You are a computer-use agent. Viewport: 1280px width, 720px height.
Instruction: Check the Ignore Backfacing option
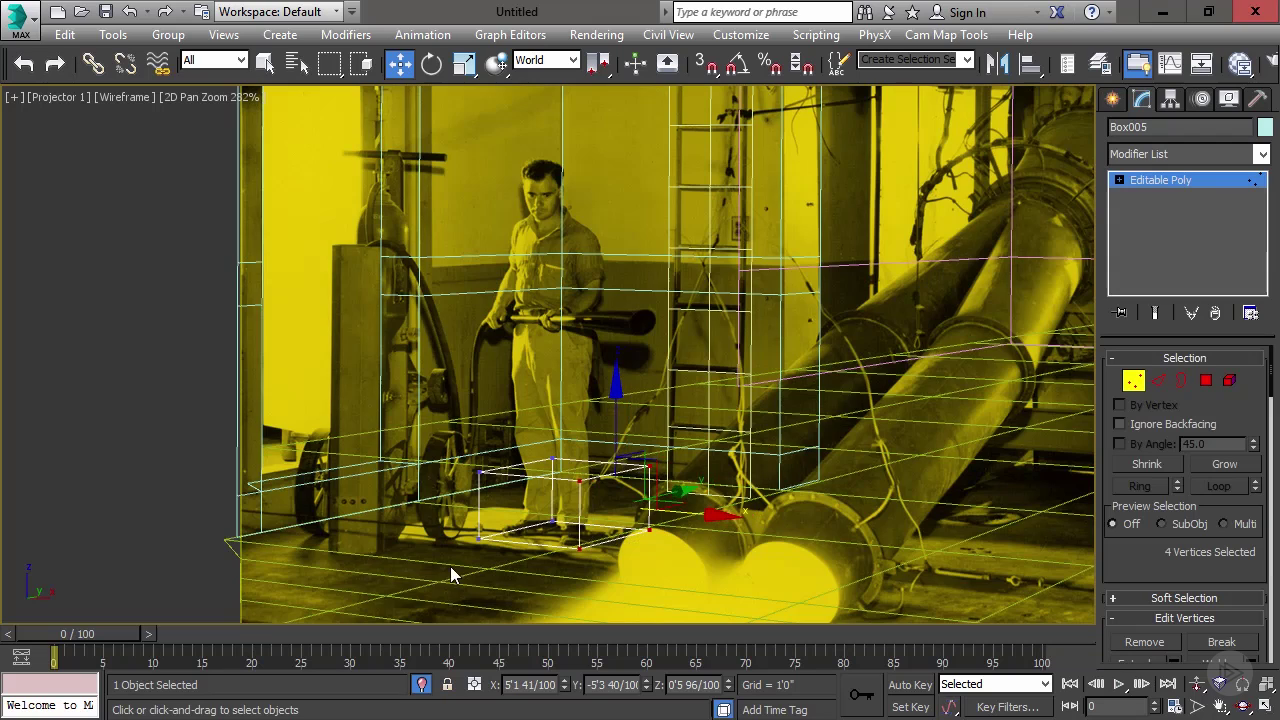point(1120,424)
